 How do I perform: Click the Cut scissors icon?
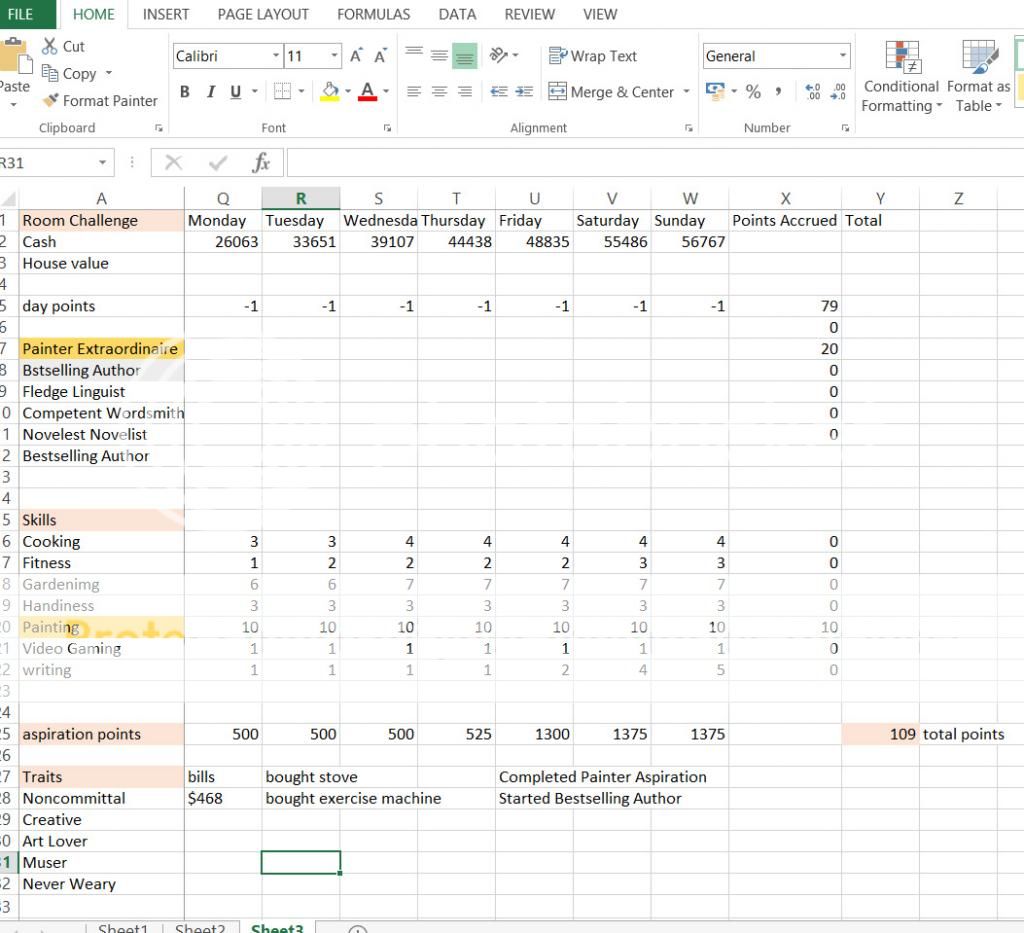50,46
